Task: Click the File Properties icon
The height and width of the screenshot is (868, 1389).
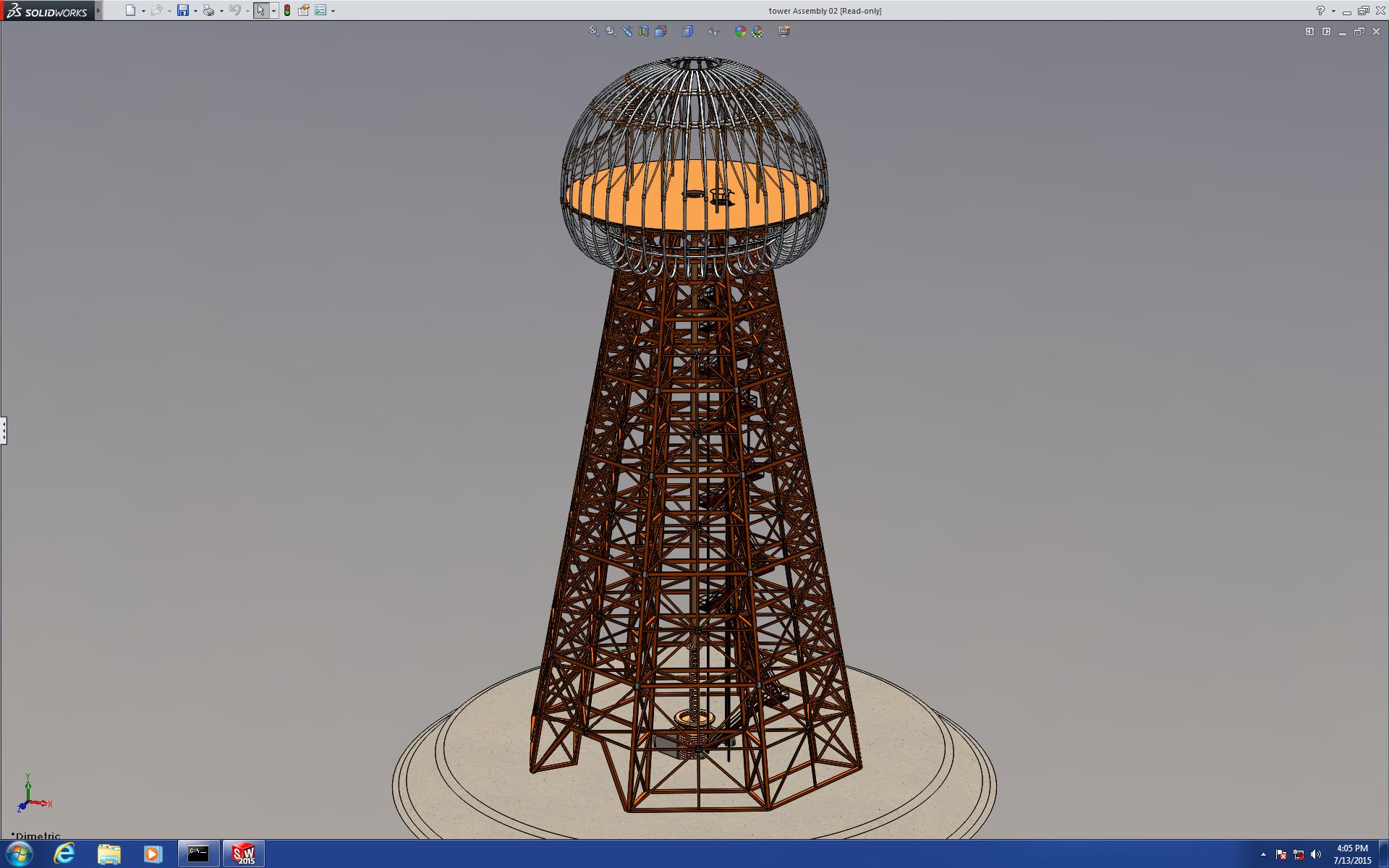Action: [x=304, y=10]
